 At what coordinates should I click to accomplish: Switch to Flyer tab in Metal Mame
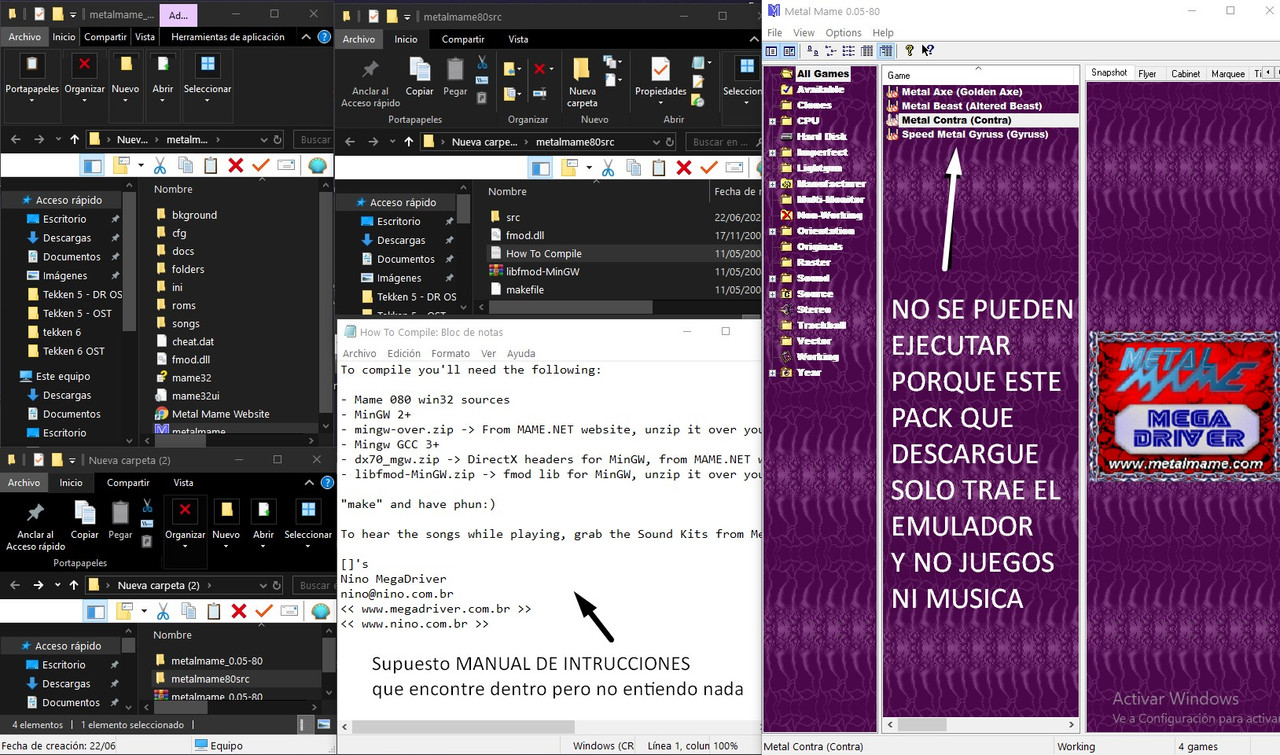click(x=1147, y=74)
